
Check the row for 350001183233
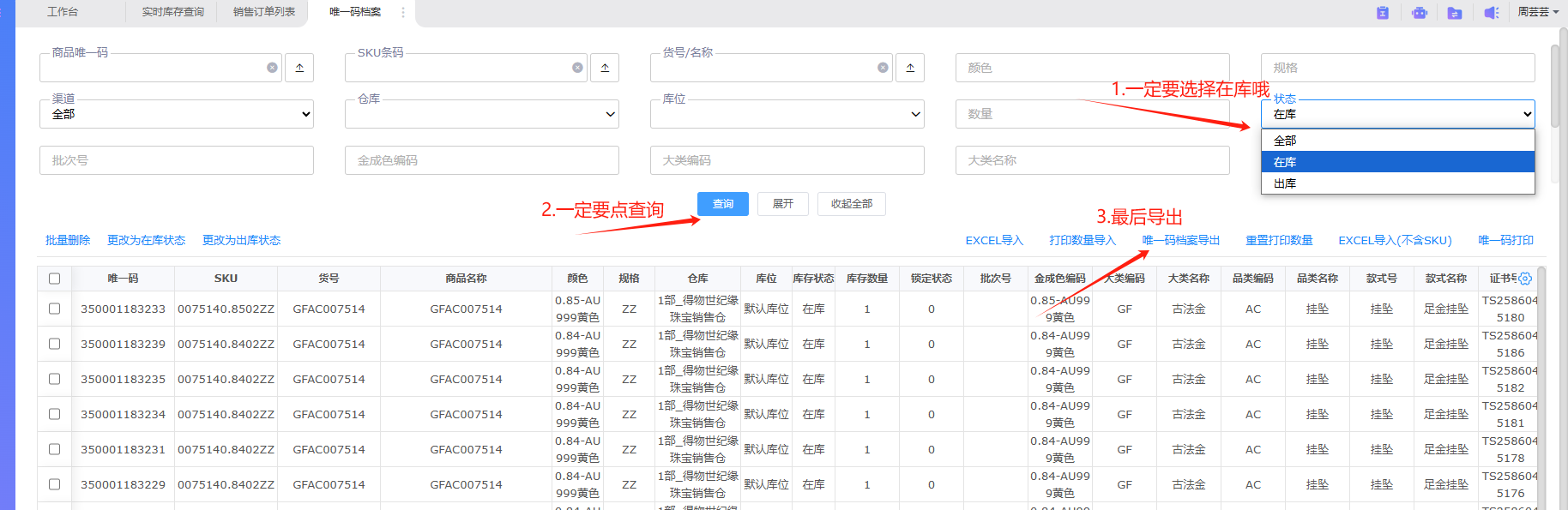click(x=55, y=309)
